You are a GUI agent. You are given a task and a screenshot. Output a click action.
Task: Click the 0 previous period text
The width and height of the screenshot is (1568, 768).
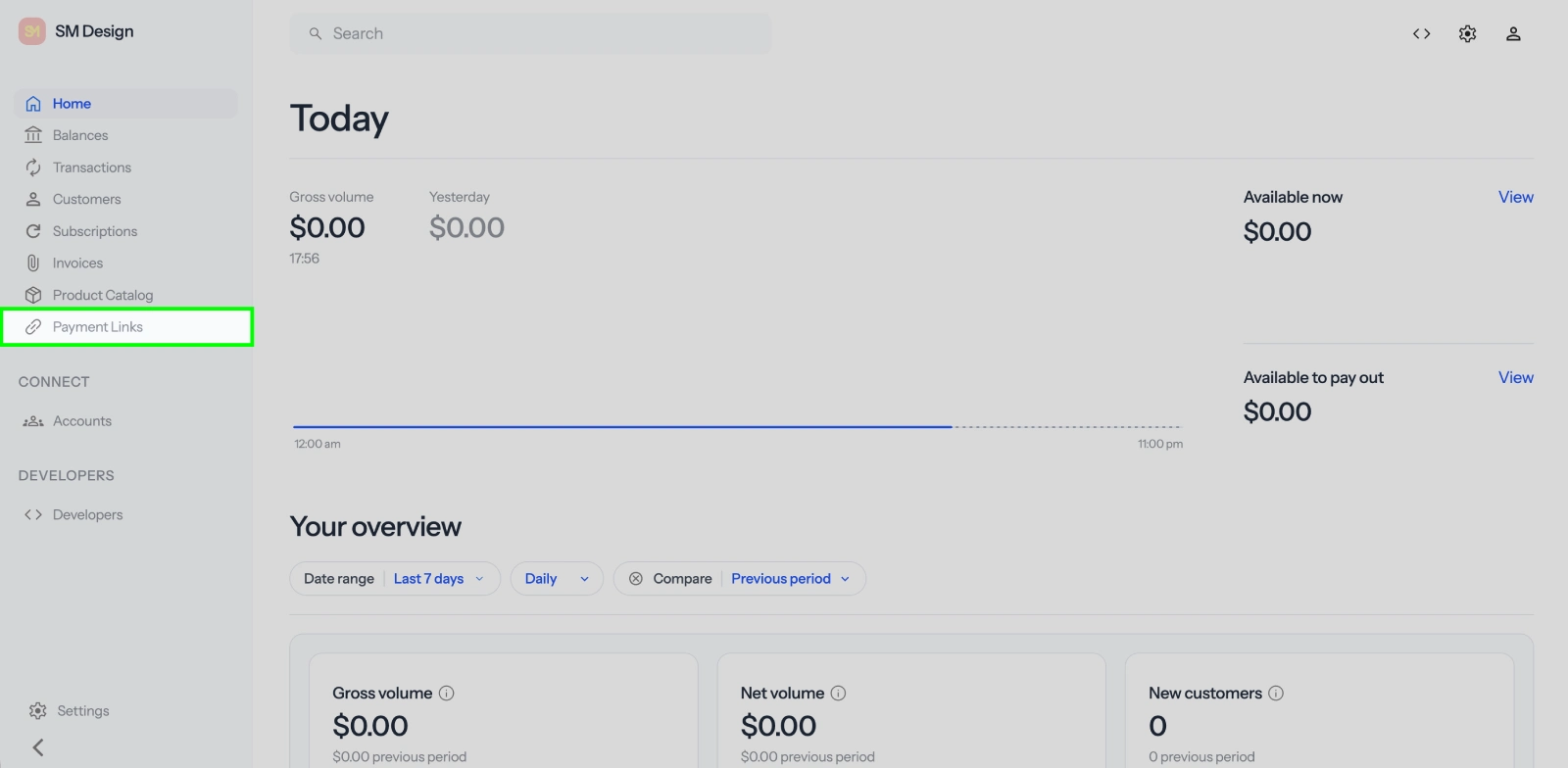click(1201, 757)
